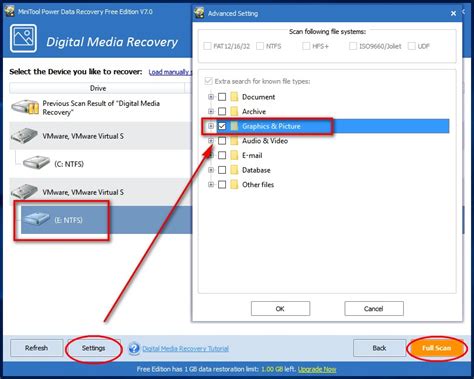Image resolution: width=474 pixels, height=379 pixels.
Task: Select the Document label
Action: pyautogui.click(x=258, y=97)
